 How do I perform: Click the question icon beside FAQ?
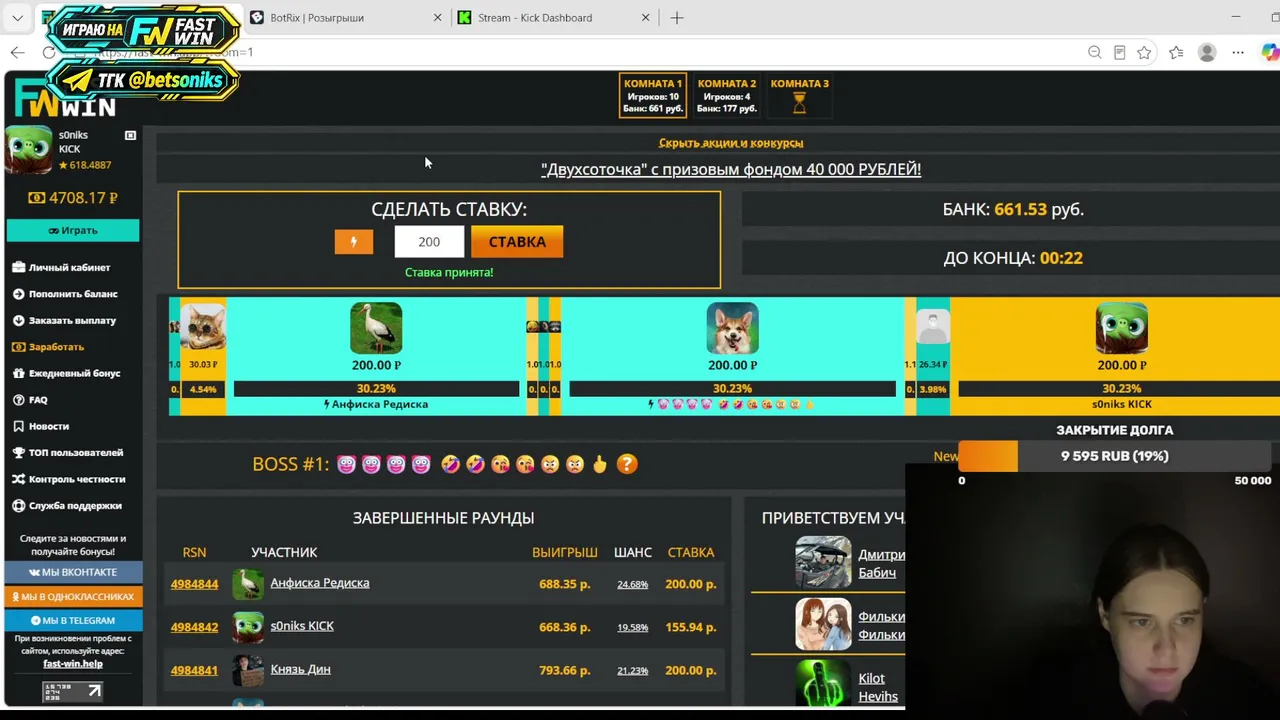tap(19, 400)
